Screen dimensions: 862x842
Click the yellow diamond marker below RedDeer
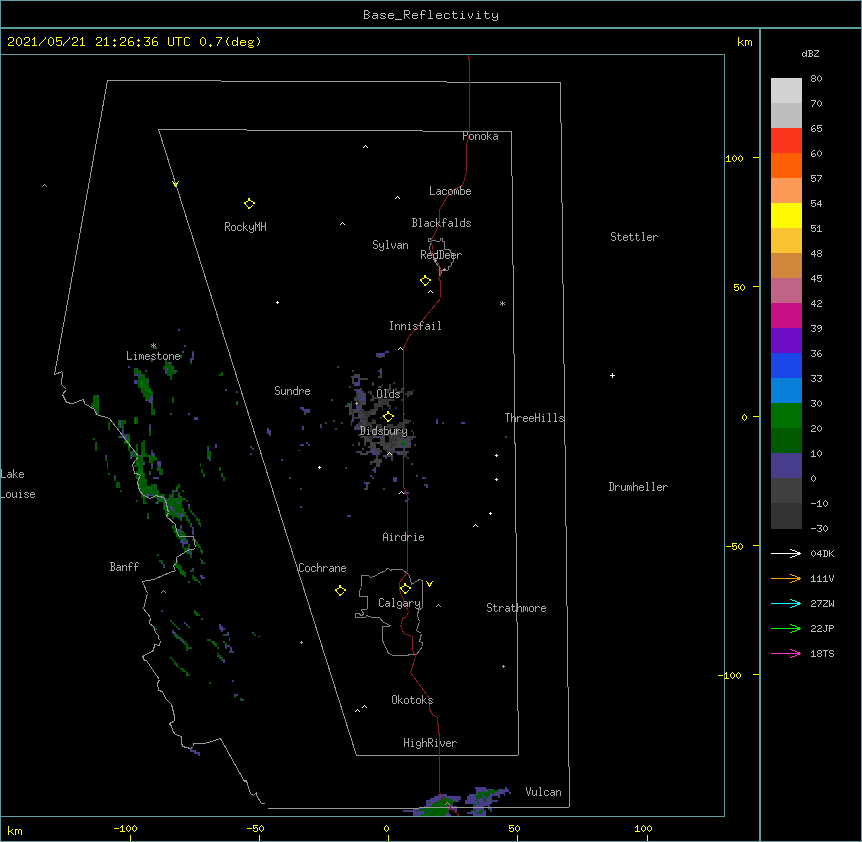pos(426,281)
